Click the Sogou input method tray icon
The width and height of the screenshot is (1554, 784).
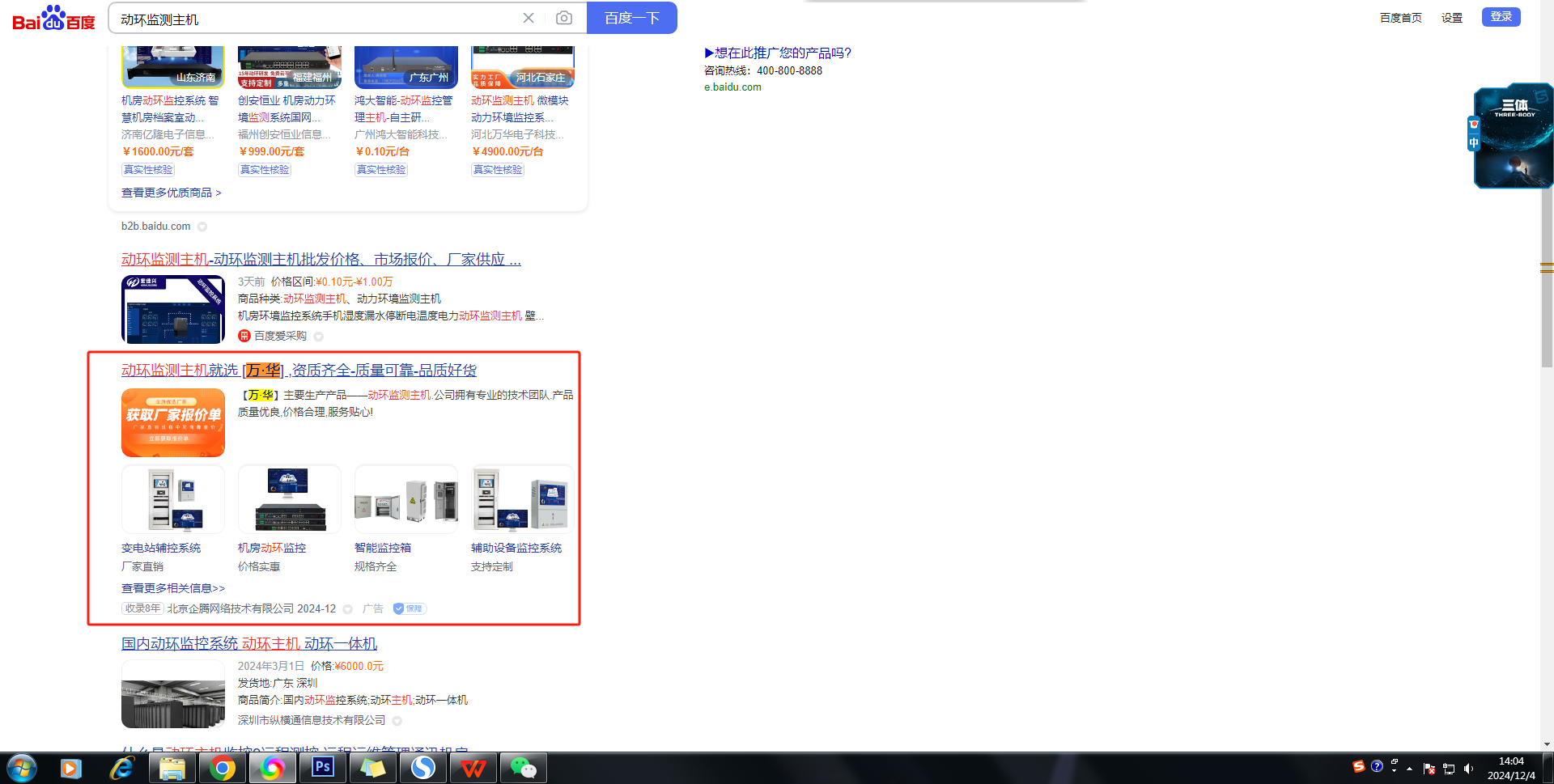click(x=1359, y=766)
